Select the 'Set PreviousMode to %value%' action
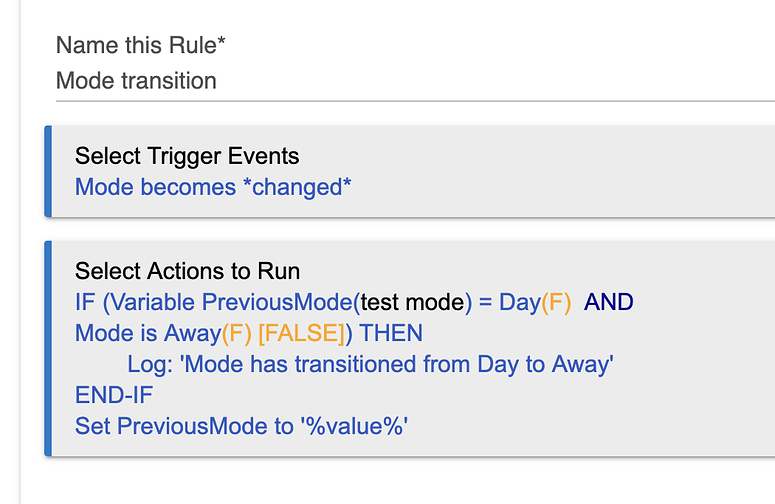This screenshot has width=775, height=504. [242, 426]
